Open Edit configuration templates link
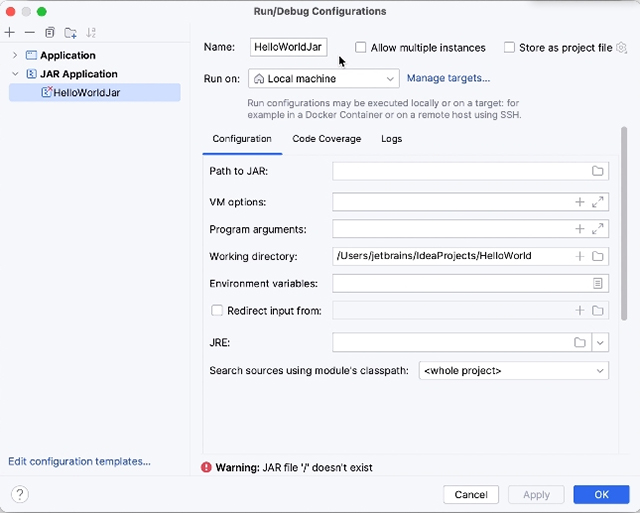This screenshot has height=513, width=640. pos(80,461)
